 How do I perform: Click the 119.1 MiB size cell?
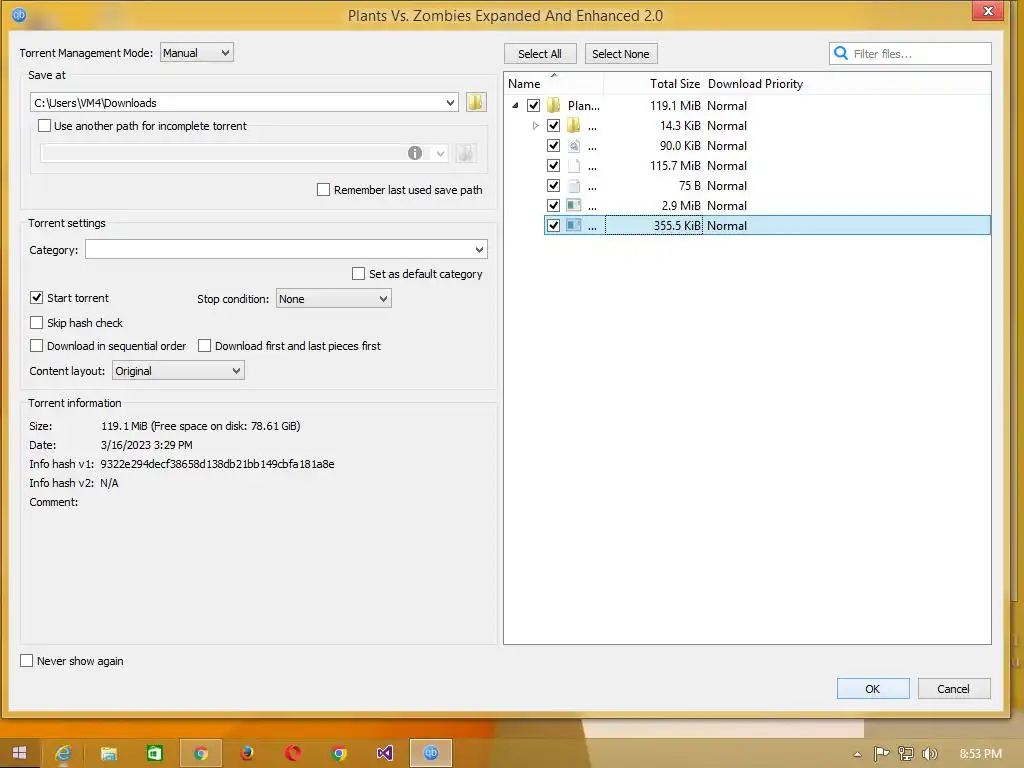[675, 105]
